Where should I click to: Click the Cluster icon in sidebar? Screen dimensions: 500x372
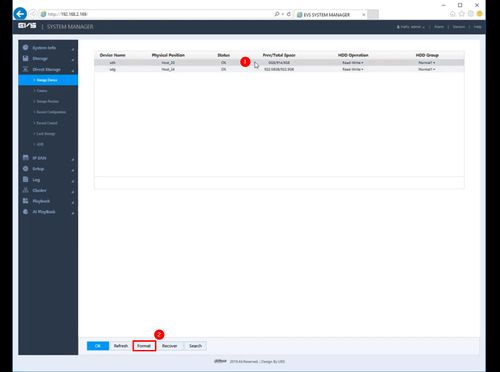pos(26,190)
